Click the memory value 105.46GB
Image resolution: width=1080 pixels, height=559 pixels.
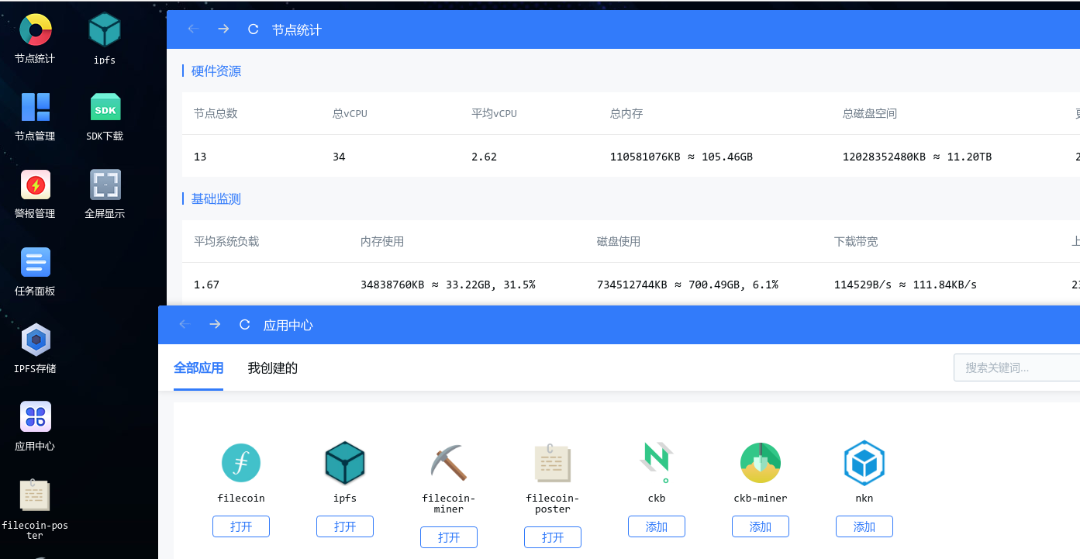[x=727, y=157]
